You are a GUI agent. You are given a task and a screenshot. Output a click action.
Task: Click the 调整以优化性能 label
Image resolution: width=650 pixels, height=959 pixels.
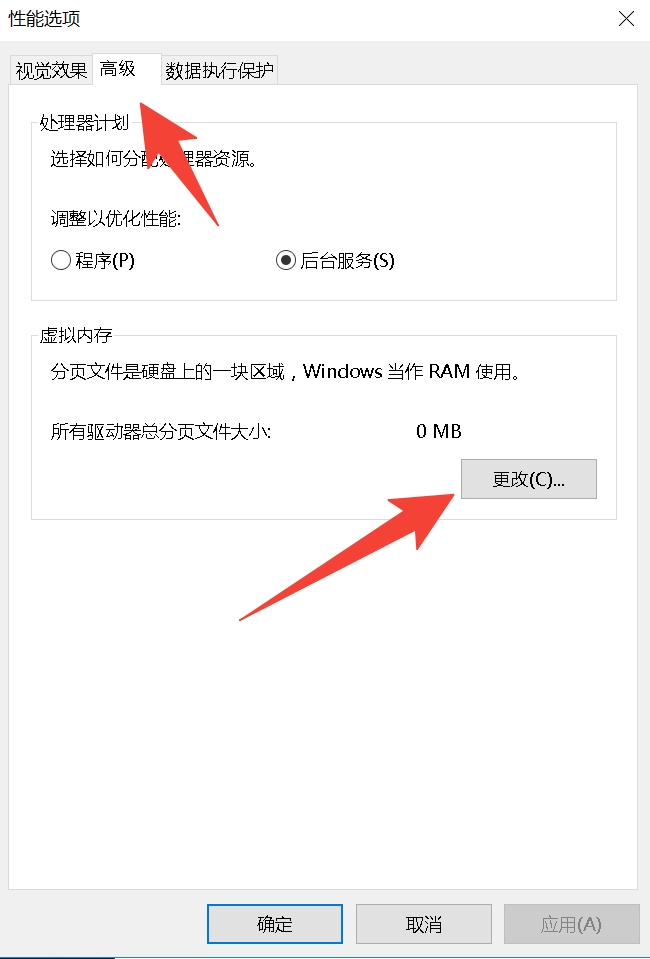pos(116,218)
